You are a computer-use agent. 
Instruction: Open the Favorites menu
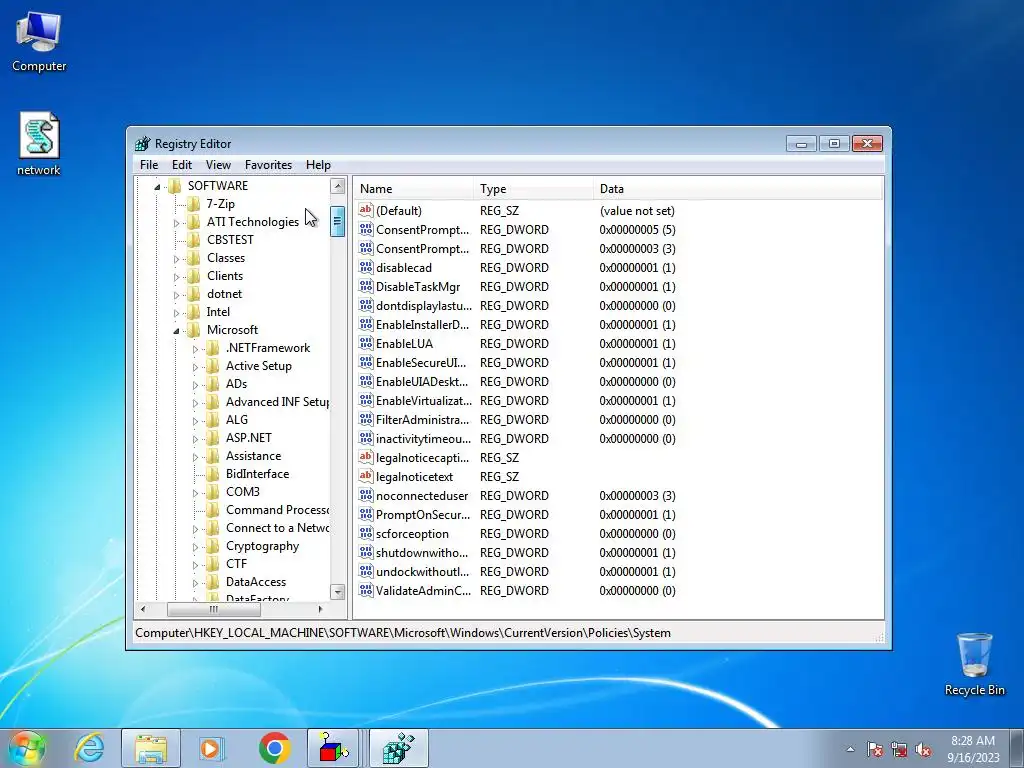[x=268, y=165]
